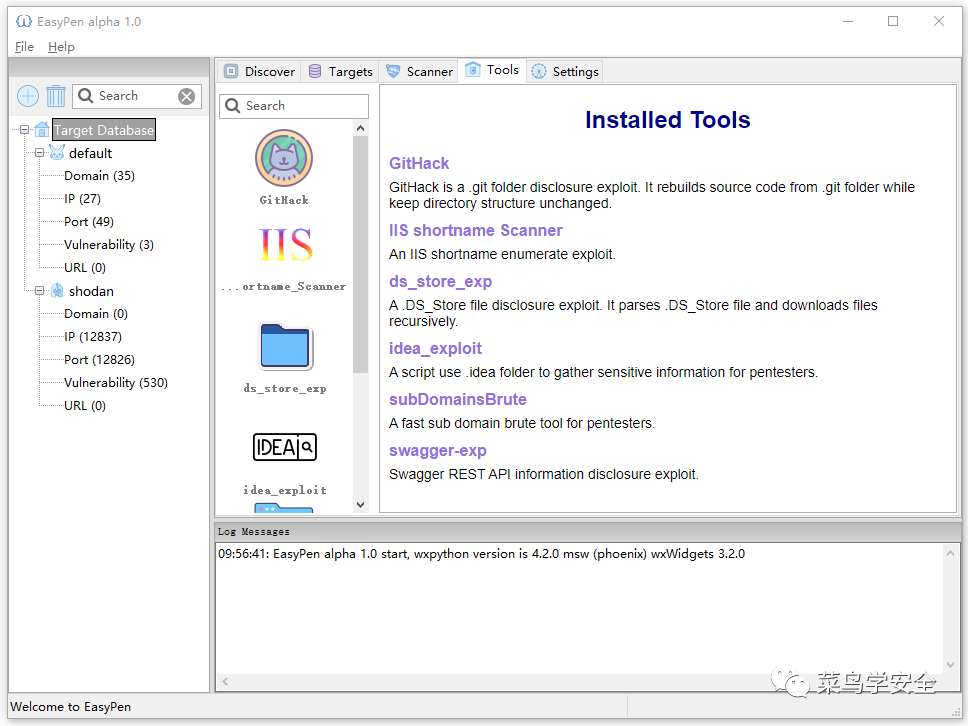Open the ds_store_exp link

pos(440,282)
